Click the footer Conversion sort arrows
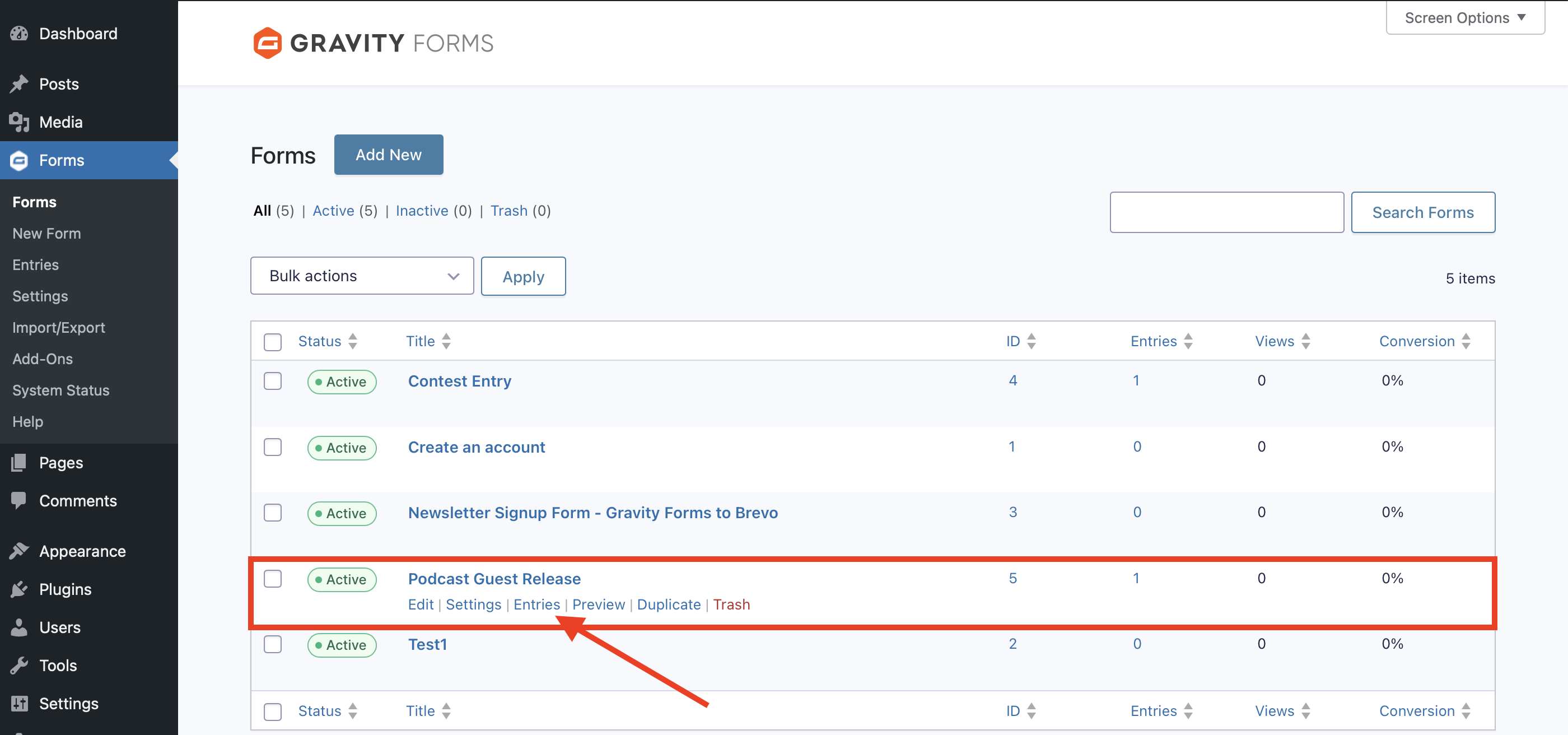 [1466, 711]
